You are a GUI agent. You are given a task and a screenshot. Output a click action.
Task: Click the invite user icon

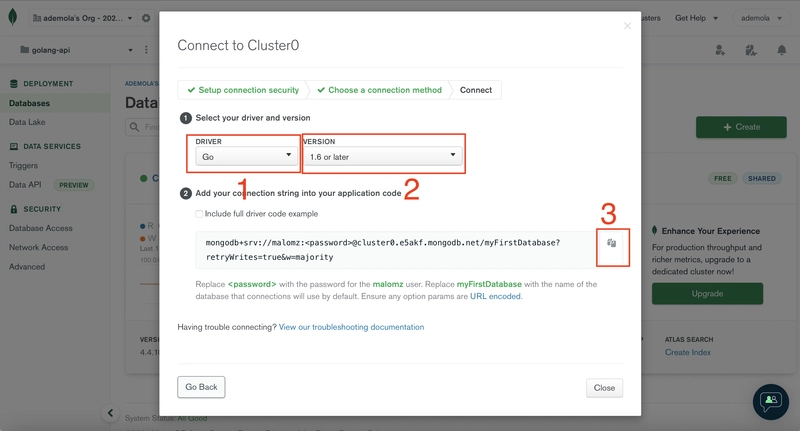click(720, 50)
